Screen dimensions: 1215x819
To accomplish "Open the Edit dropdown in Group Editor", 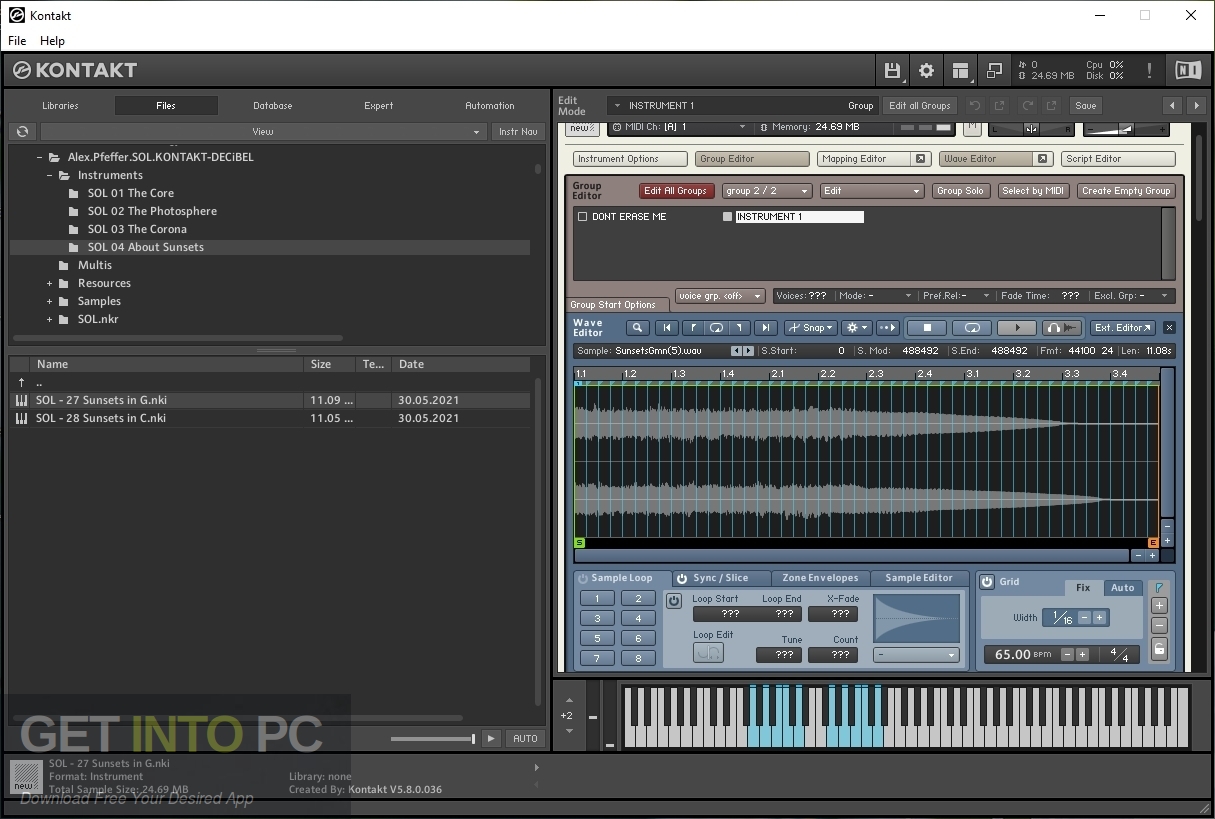I will (871, 191).
